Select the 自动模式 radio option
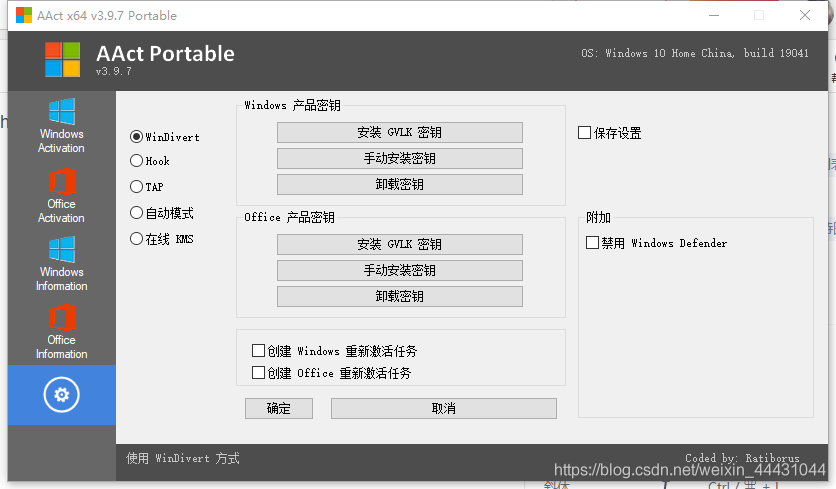The width and height of the screenshot is (836, 489). [x=136, y=213]
